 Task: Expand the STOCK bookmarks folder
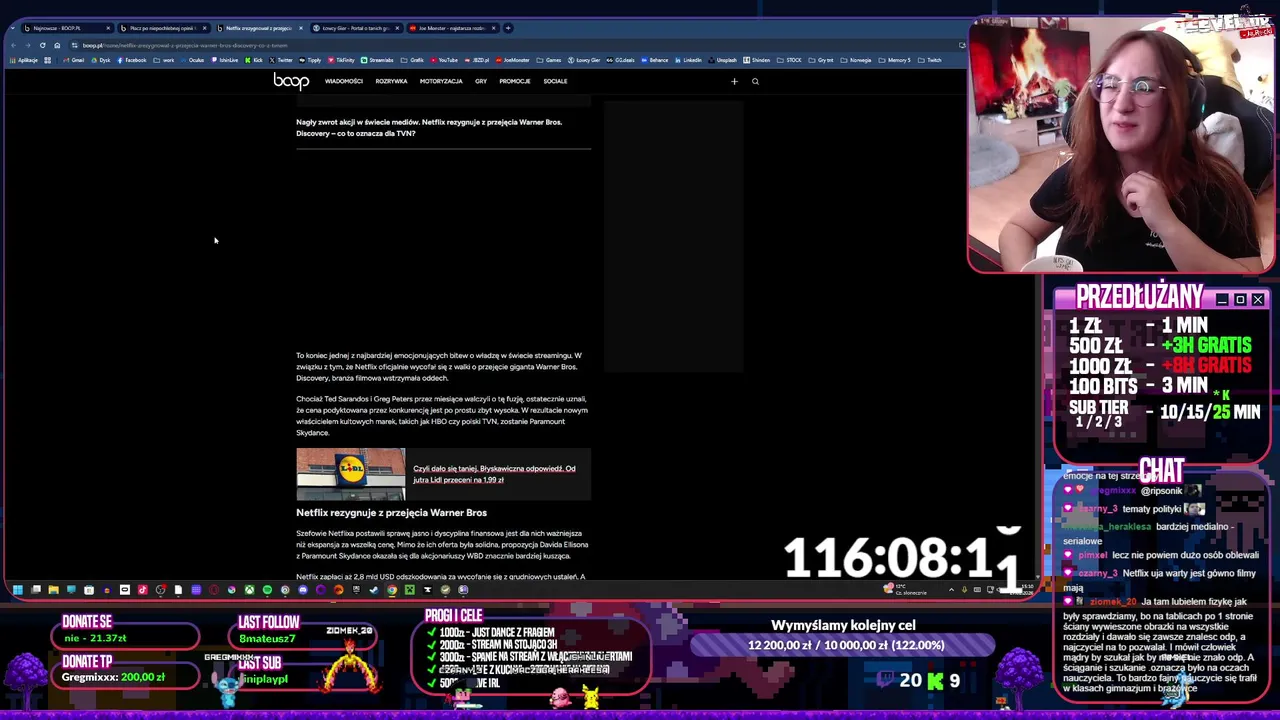coord(788,60)
